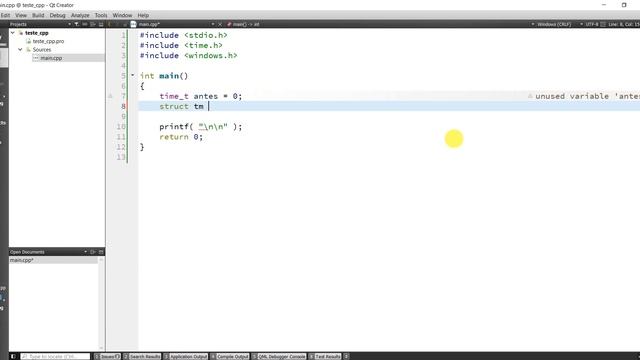Open the Help menu
Viewport: 640px width, 360px height.
pyautogui.click(x=143, y=15)
